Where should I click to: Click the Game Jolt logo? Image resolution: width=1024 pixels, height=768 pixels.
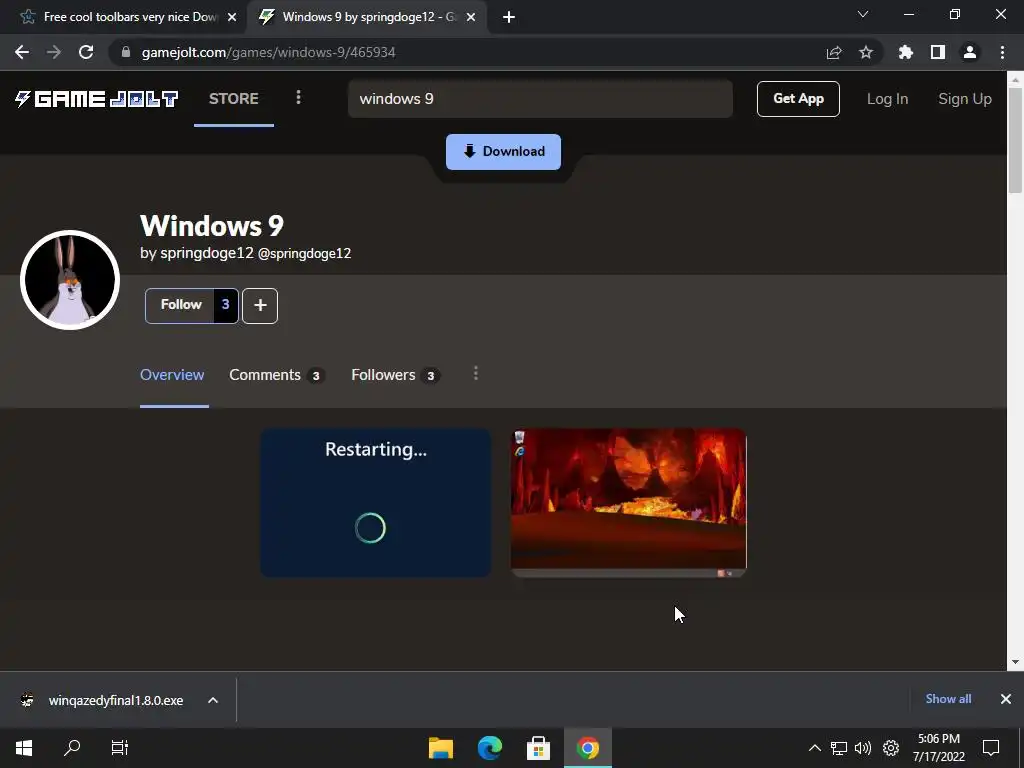97,99
